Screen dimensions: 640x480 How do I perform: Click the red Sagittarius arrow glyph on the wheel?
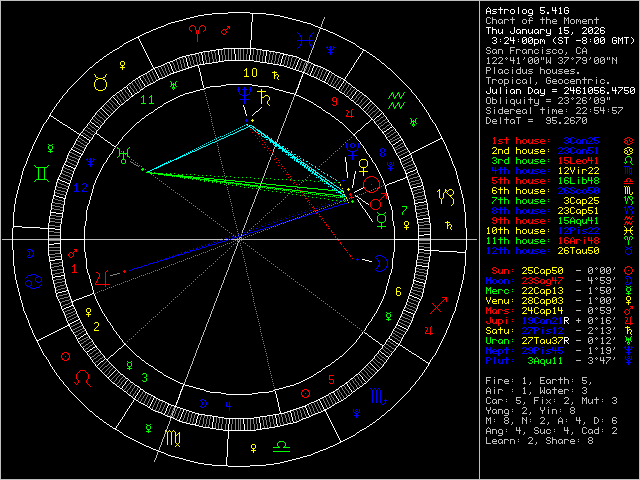coord(438,305)
